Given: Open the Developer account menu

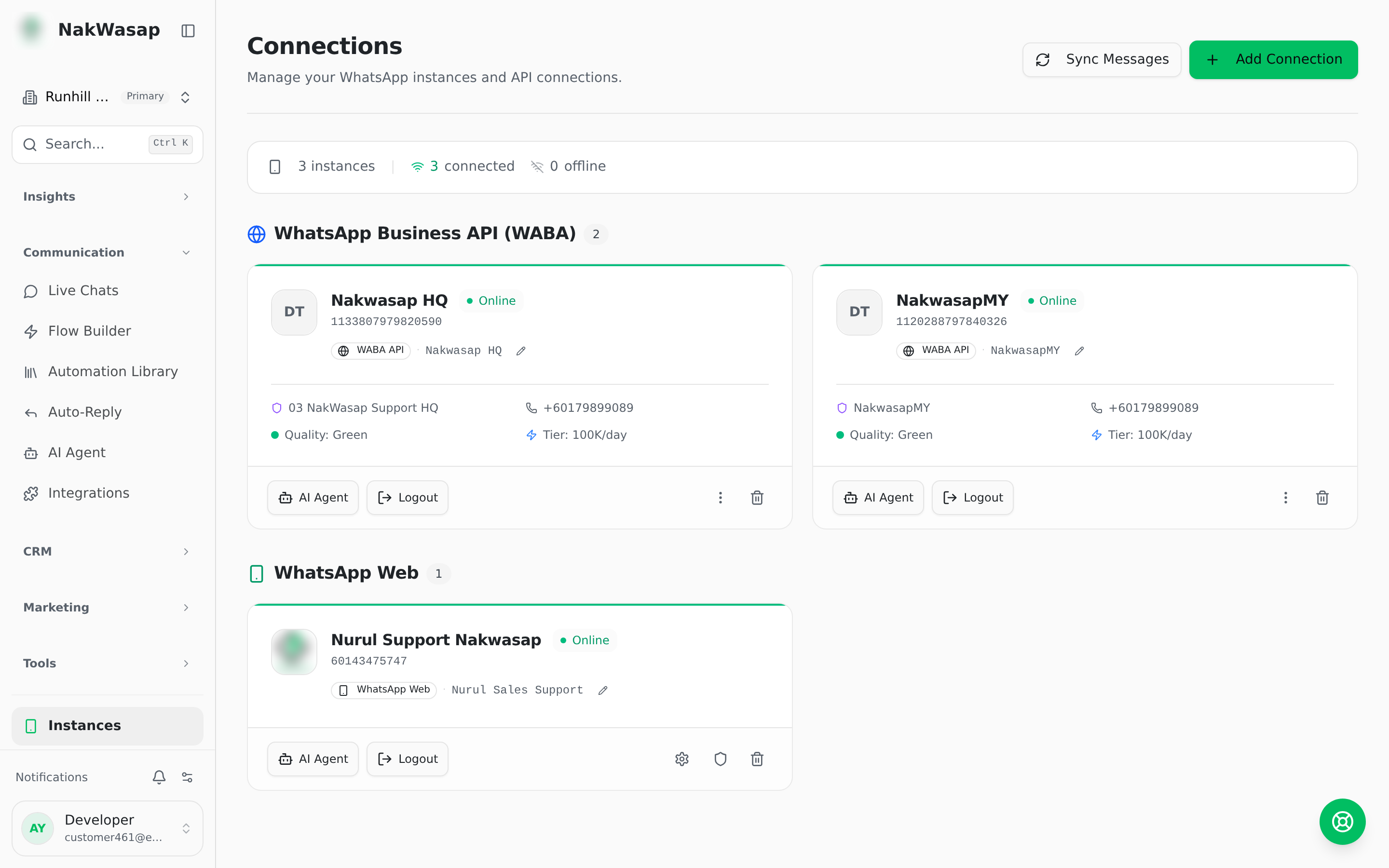Looking at the screenshot, I should [x=108, y=828].
